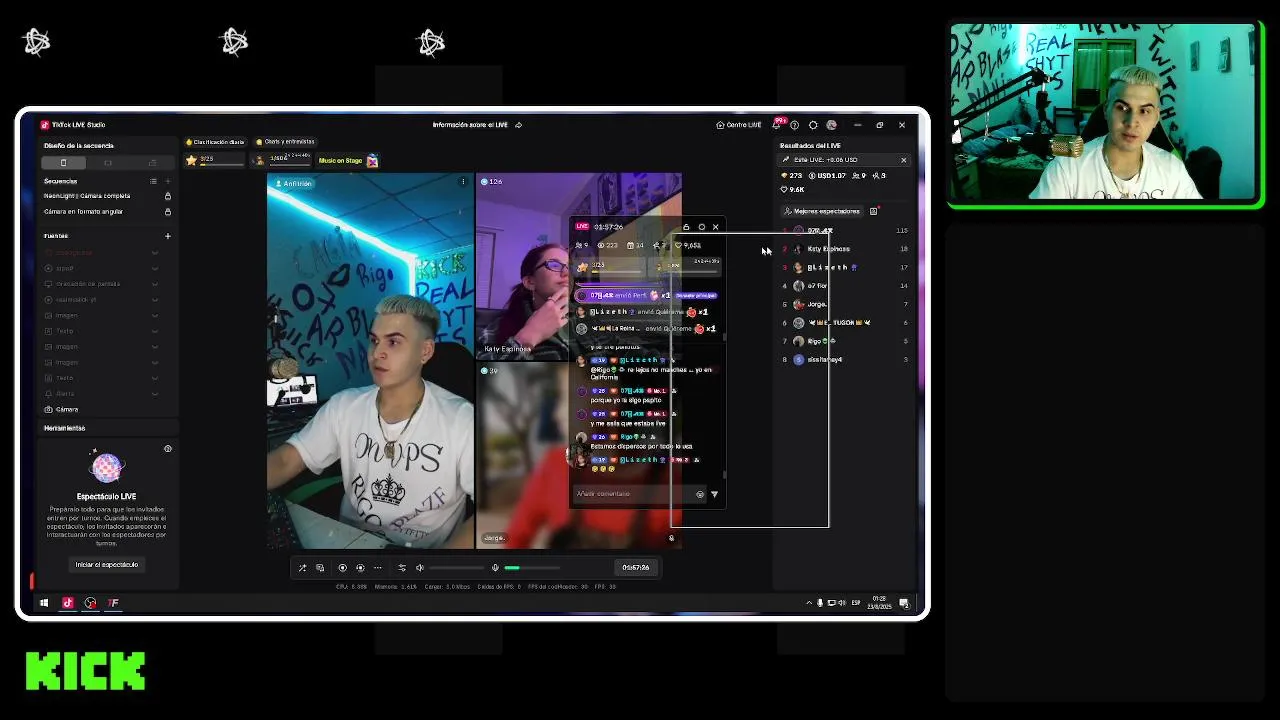Screen dimensions: 1280x720
Task: Open the icon with red dot beside Mejores espectadores
Action: click(874, 211)
